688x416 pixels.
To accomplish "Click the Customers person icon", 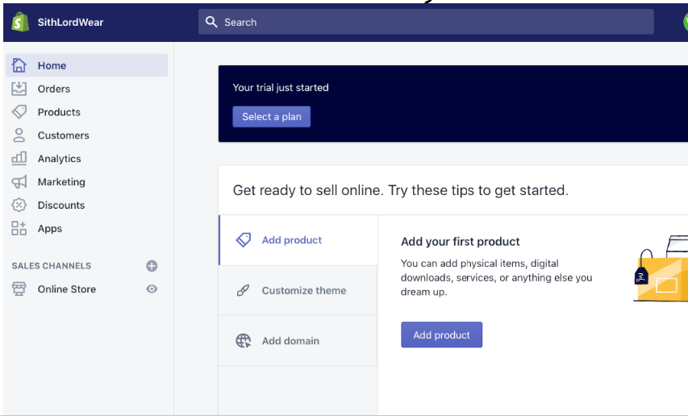I will click(19, 135).
